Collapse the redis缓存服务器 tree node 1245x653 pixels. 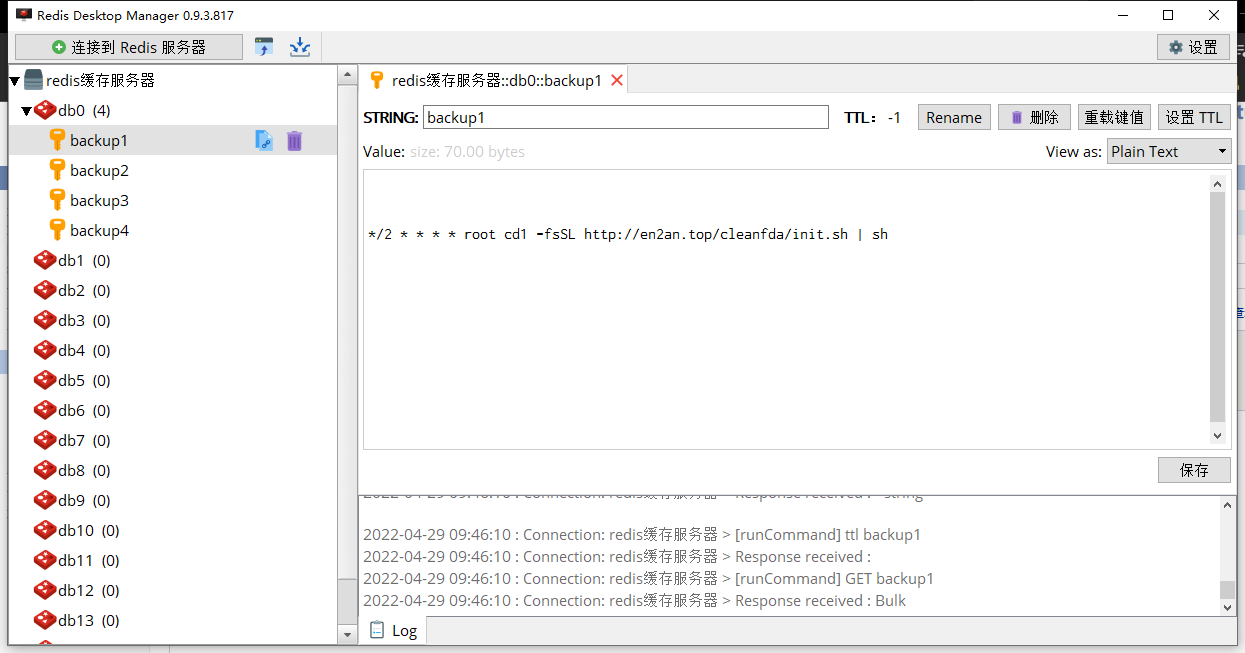tap(15, 81)
